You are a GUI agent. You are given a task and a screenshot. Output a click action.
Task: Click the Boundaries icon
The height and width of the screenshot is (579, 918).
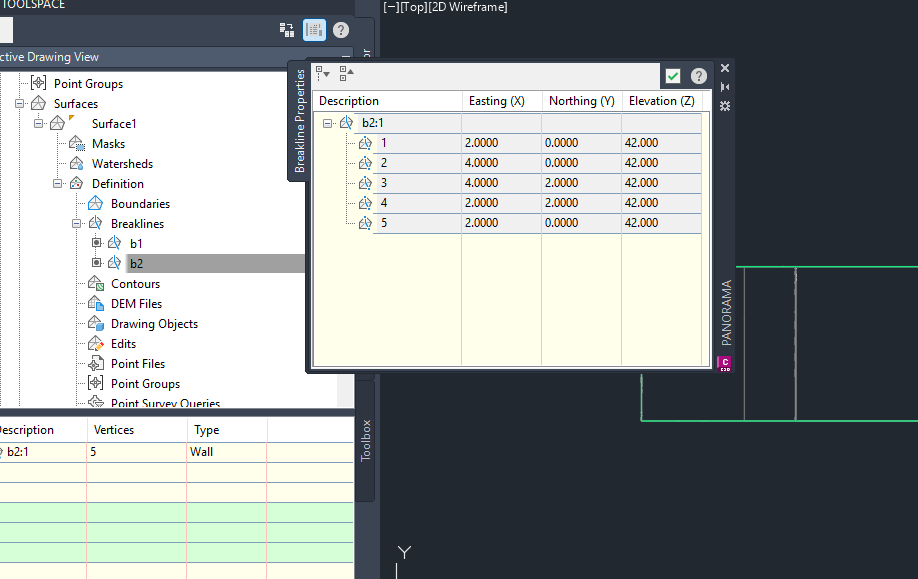95,203
